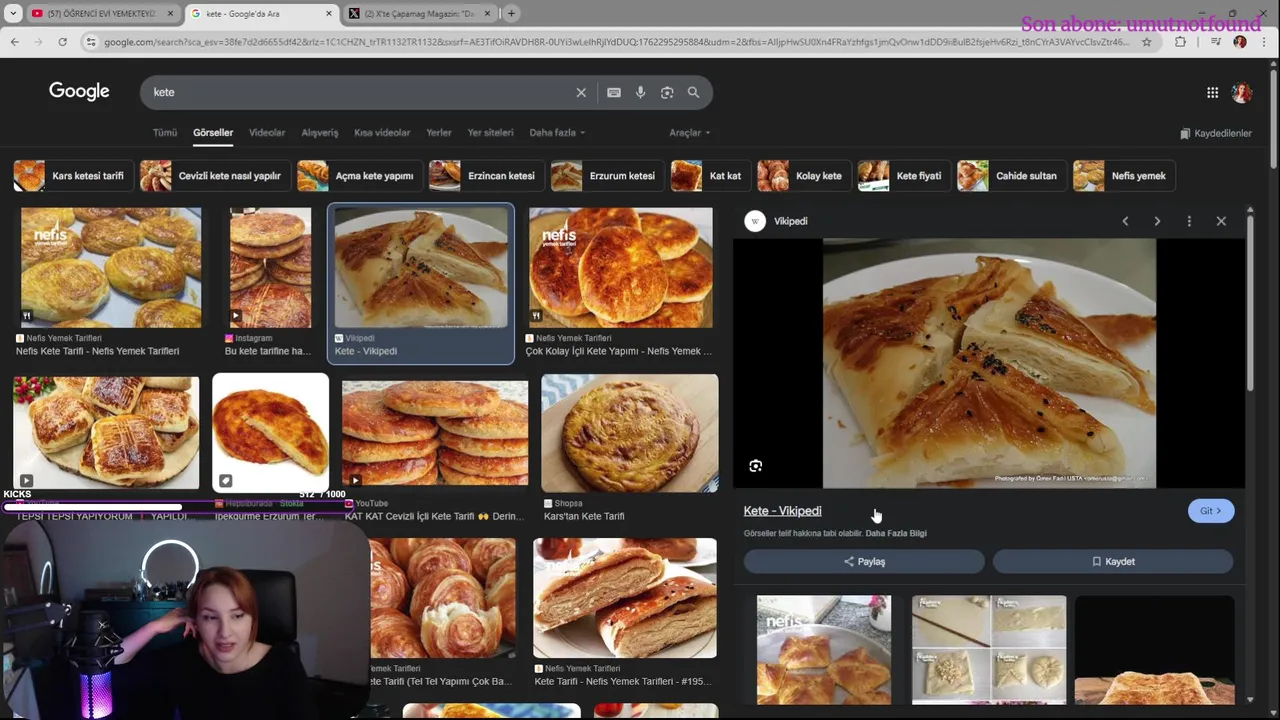Select the Yer siteleri search tab
The height and width of the screenshot is (720, 1280).
pos(490,133)
